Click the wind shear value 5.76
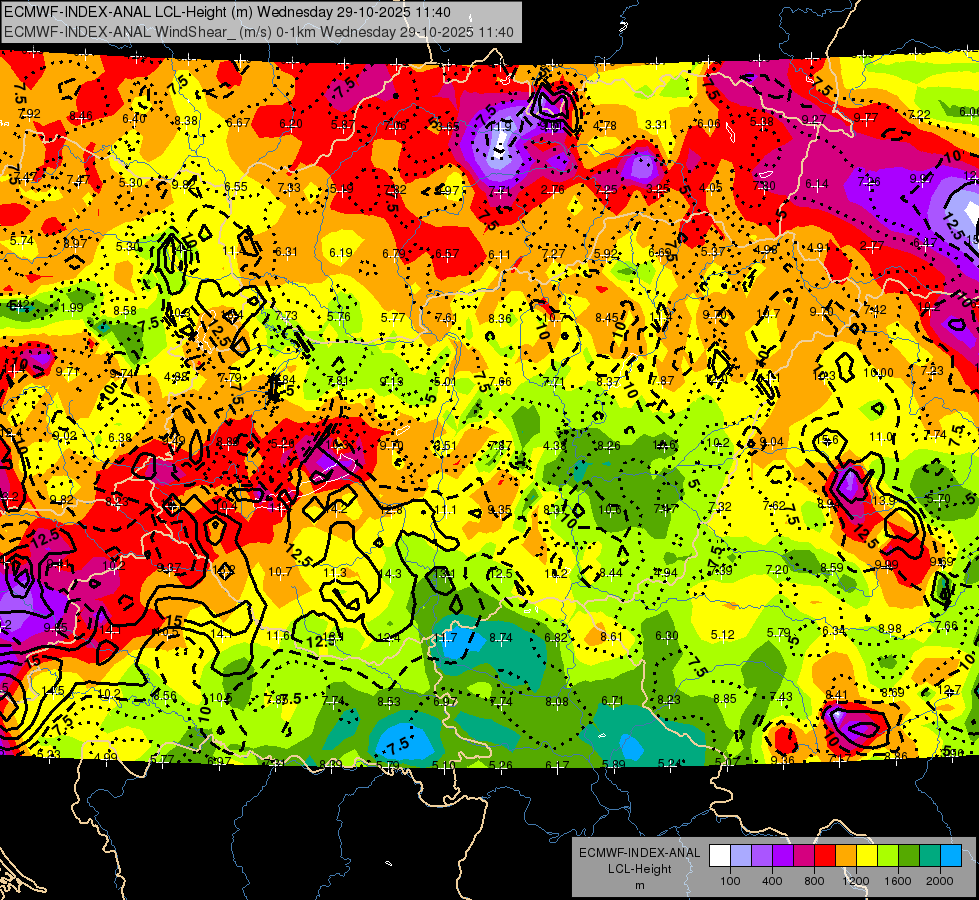Viewport: 979px width, 900px height. [339, 316]
